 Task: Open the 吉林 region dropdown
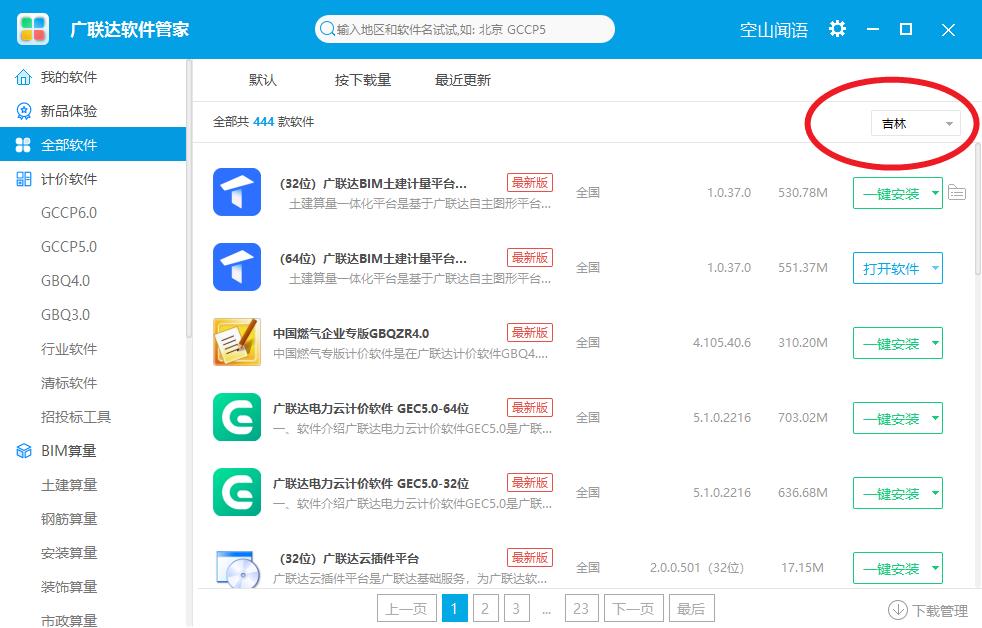point(915,123)
